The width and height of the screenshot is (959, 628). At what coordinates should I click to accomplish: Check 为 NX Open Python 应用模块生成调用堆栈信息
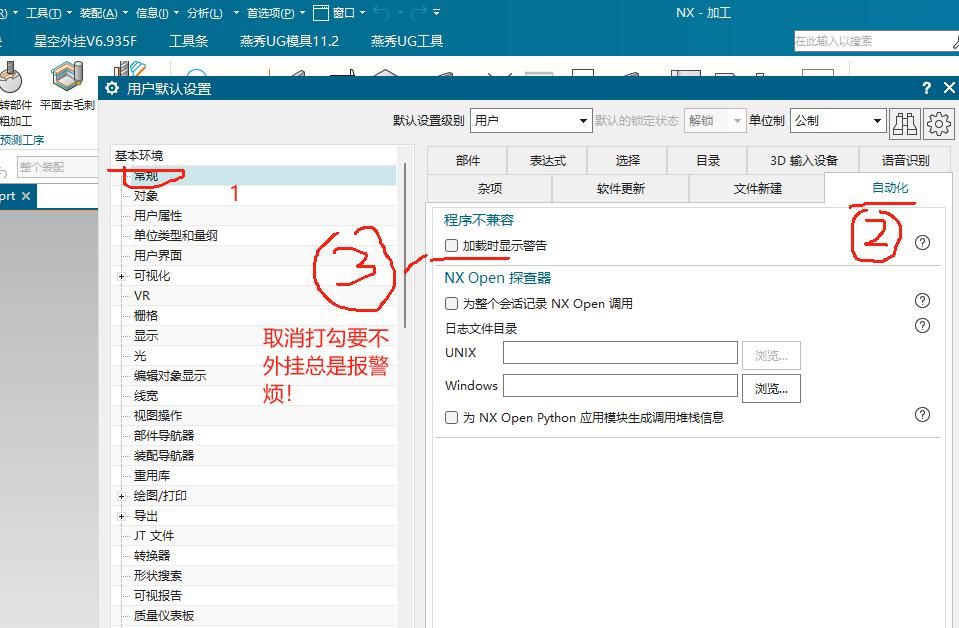(x=451, y=417)
